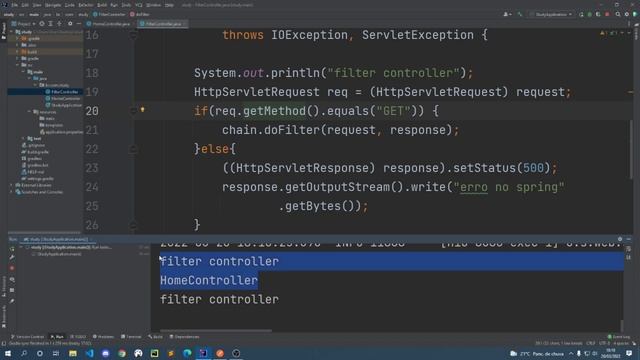Screen dimensions: 640x360
Task: Open the File menu
Action: pyautogui.click(x=15, y=5)
